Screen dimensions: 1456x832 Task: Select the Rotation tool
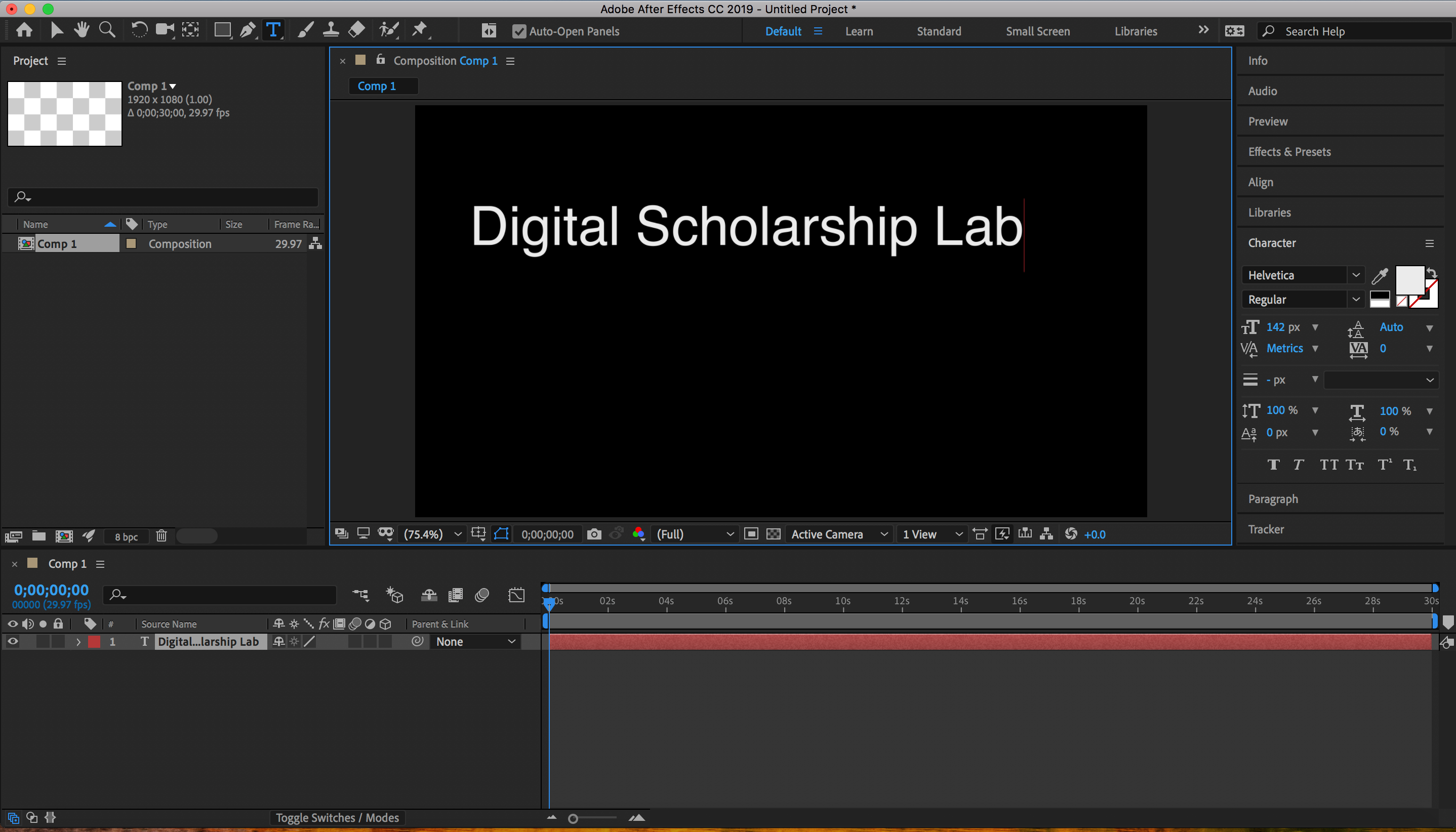pos(139,30)
